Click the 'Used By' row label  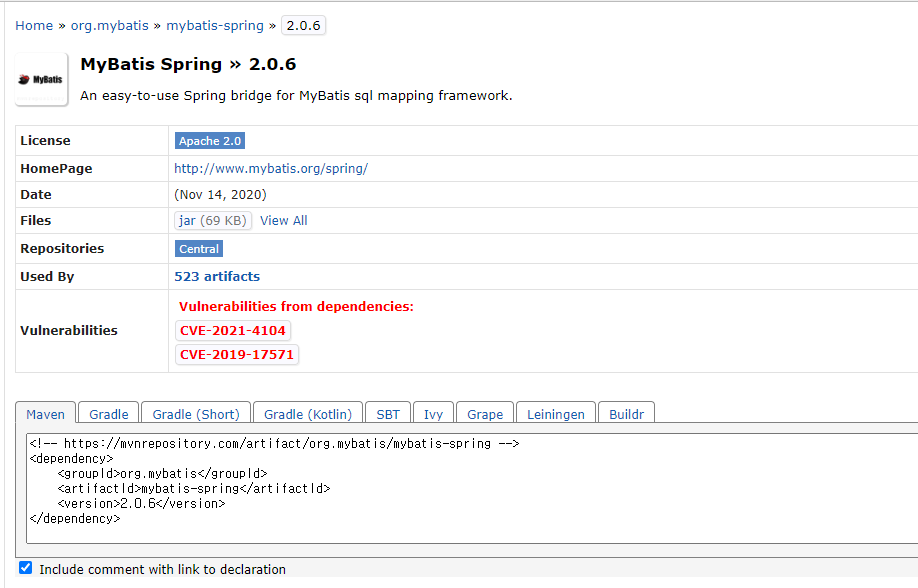[47, 276]
